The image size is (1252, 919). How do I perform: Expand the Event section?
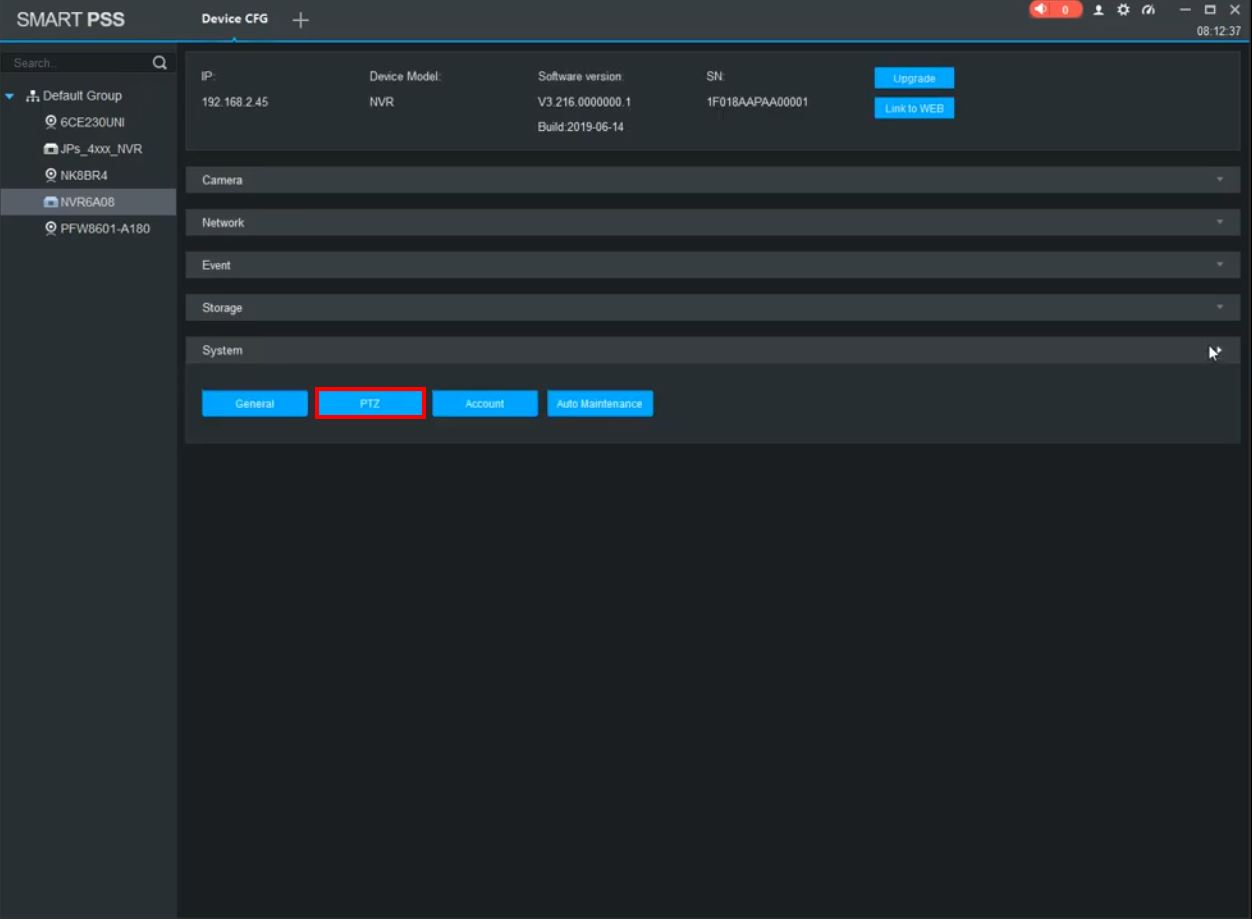713,265
